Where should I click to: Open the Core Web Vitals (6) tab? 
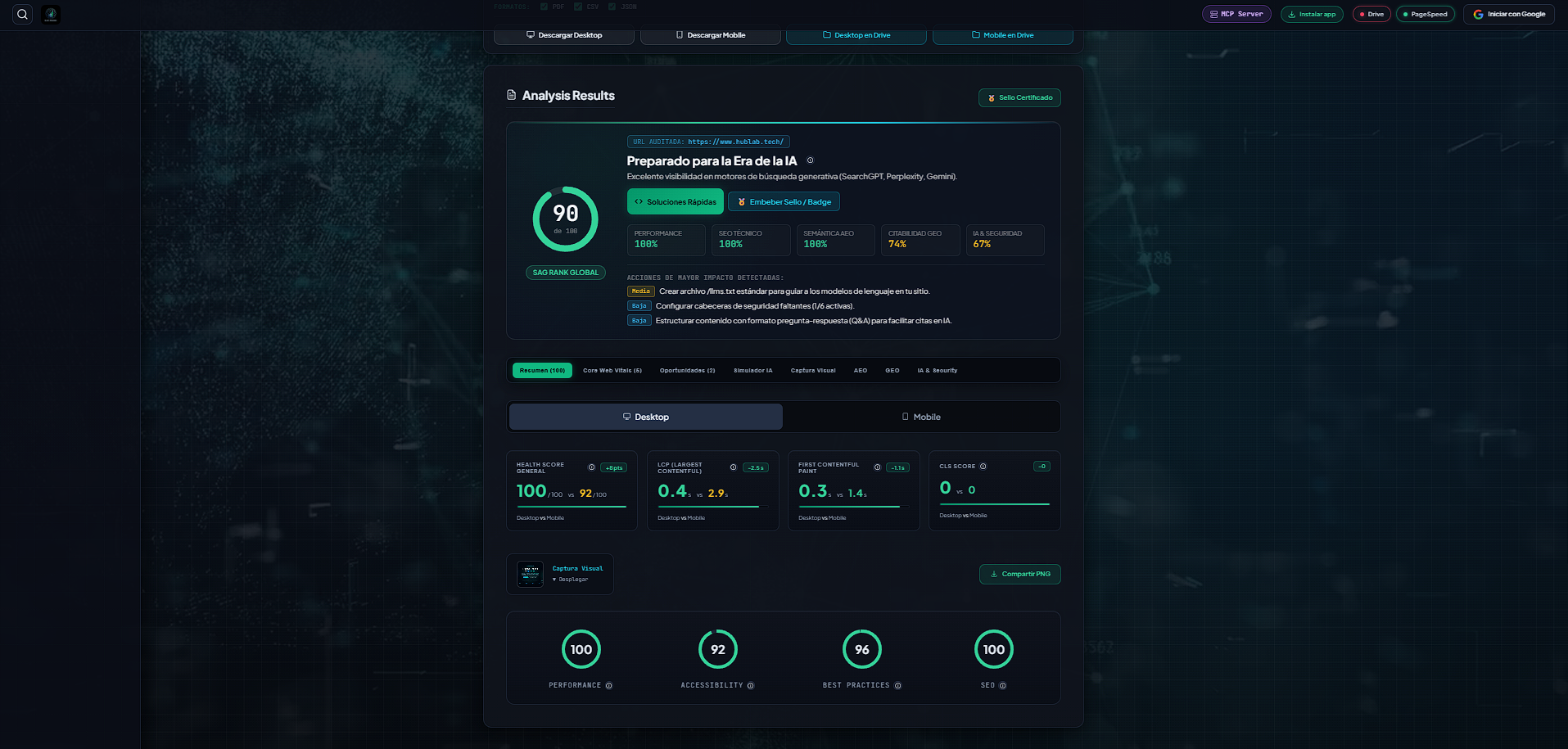click(612, 371)
